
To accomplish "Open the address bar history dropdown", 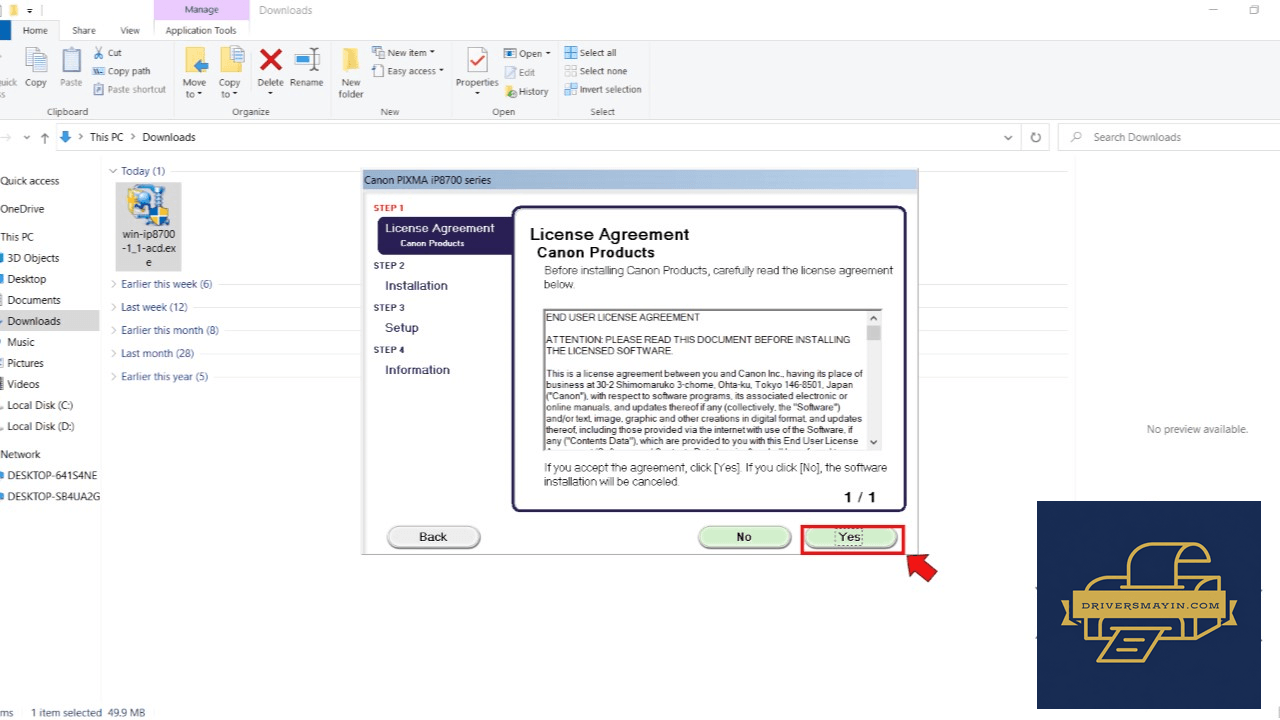I will [1008, 137].
